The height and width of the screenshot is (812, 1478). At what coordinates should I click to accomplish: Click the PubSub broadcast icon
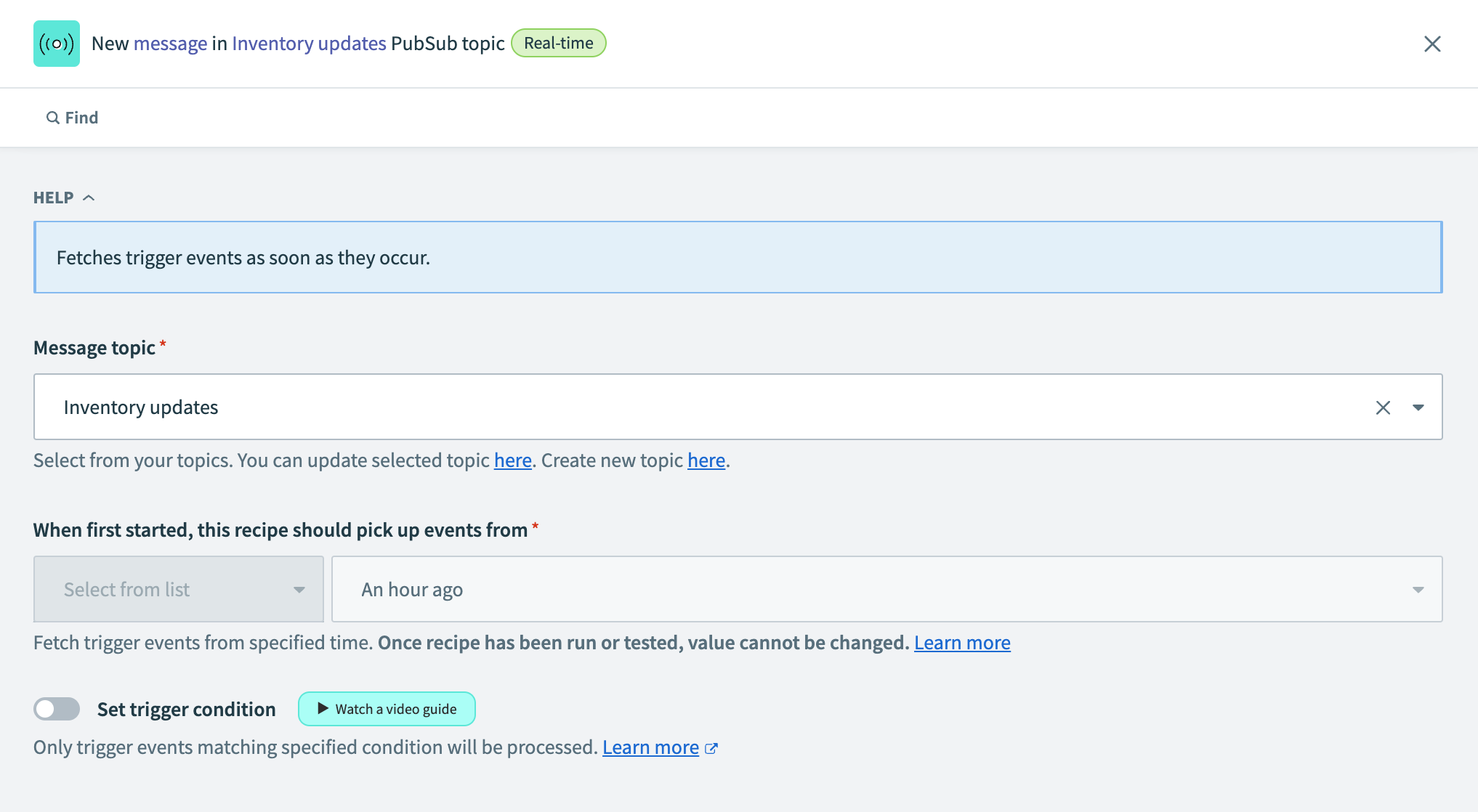coord(55,42)
